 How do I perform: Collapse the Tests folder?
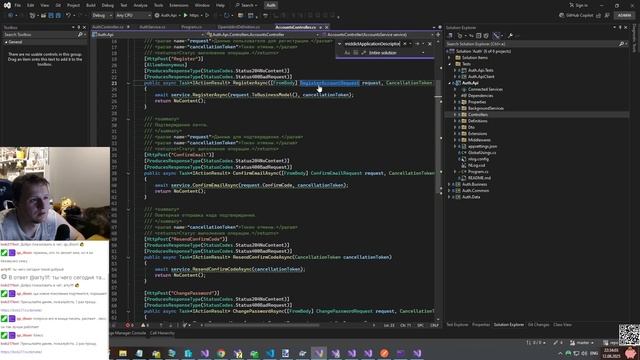tap(450, 64)
